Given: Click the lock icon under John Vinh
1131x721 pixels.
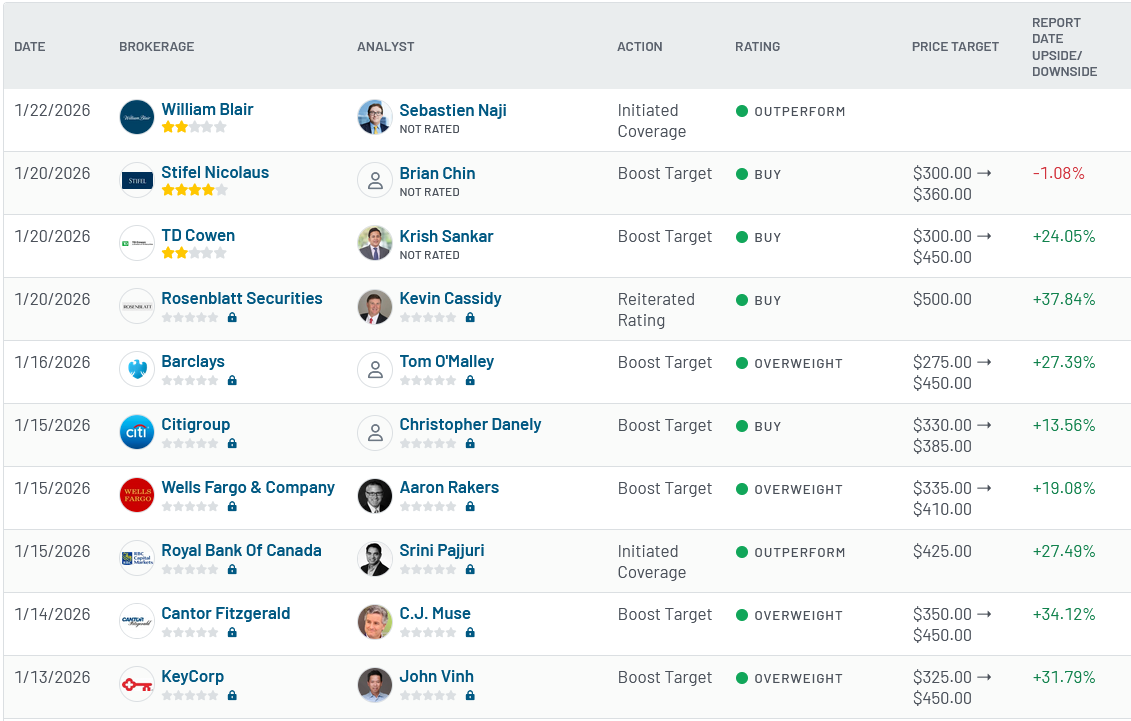Looking at the screenshot, I should tap(470, 695).
